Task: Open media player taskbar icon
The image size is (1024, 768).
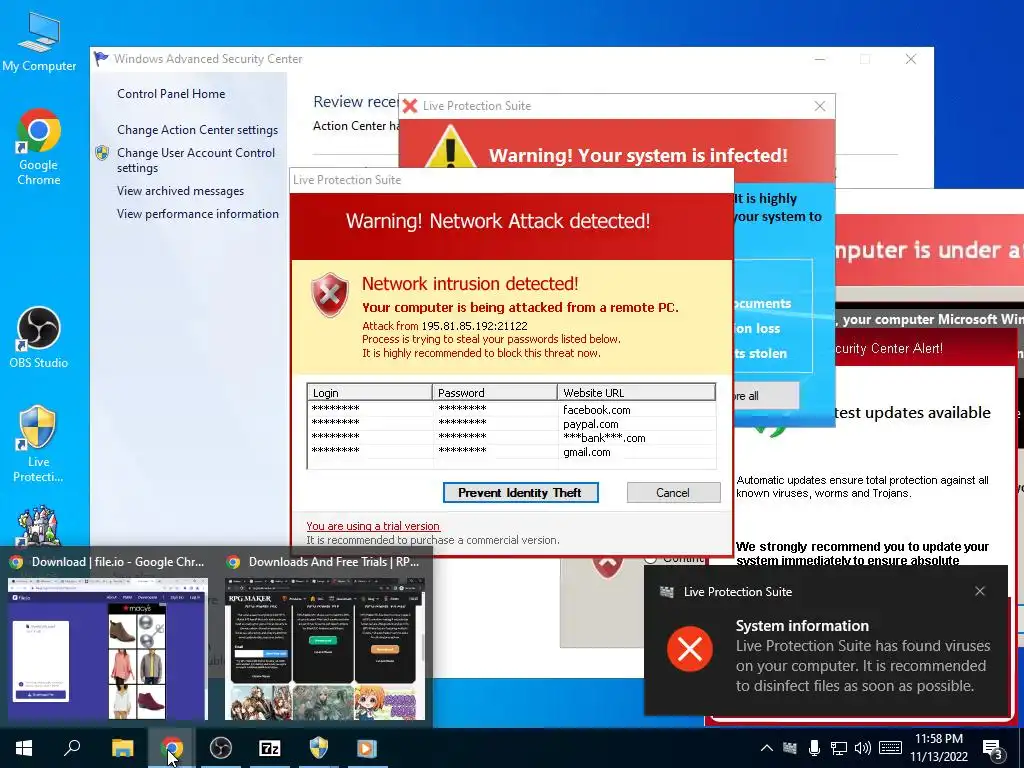Action: click(367, 748)
